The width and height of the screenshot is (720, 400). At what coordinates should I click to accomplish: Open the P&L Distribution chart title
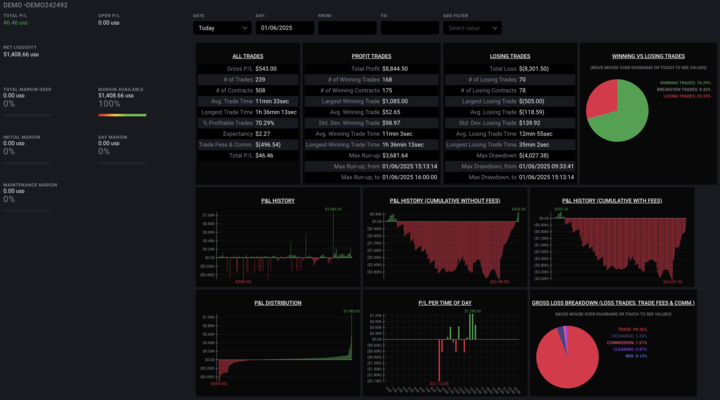(278, 303)
